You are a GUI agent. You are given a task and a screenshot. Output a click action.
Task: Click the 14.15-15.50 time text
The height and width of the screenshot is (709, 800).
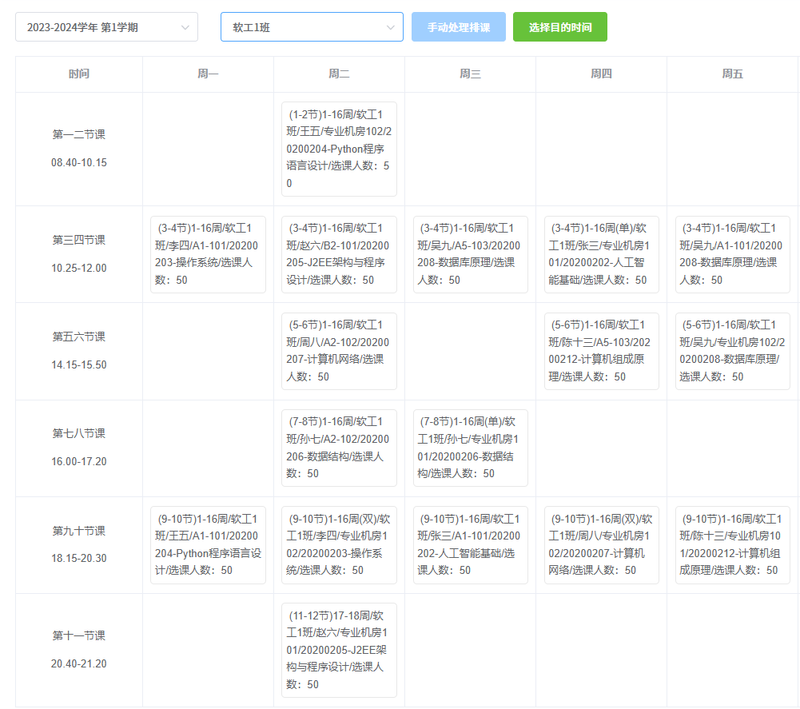coord(79,365)
